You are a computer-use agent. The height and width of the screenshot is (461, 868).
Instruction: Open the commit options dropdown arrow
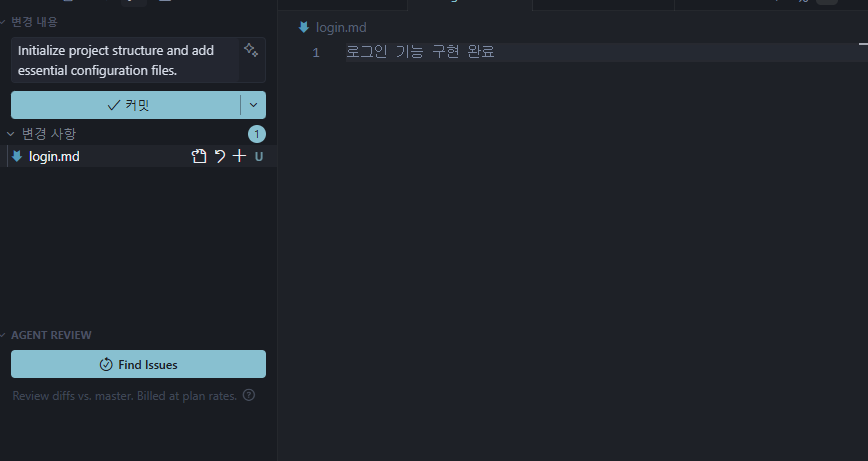[x=253, y=105]
